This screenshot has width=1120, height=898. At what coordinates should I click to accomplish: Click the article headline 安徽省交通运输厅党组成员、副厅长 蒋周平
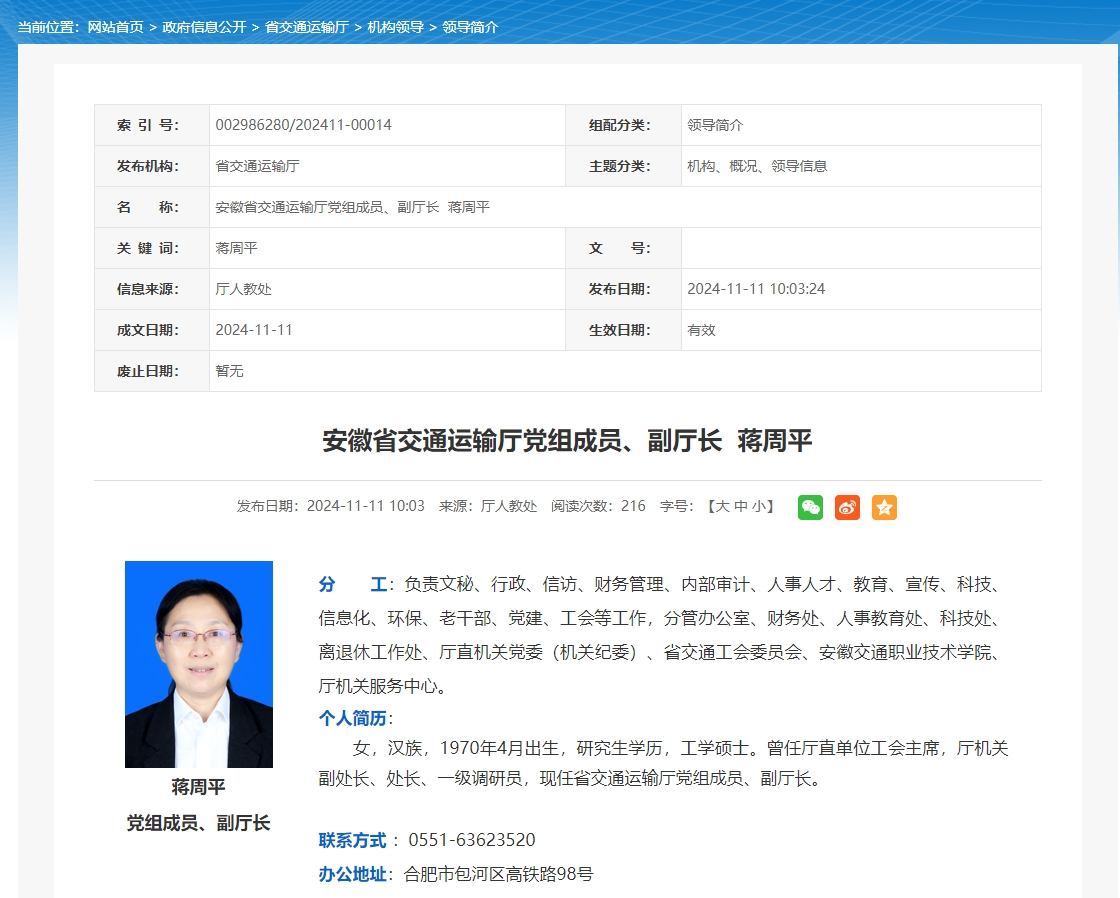click(567, 441)
